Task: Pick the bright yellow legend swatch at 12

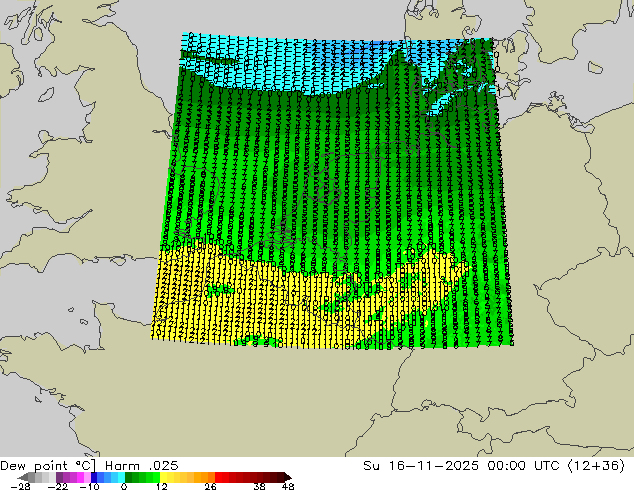Action: (x=163, y=477)
